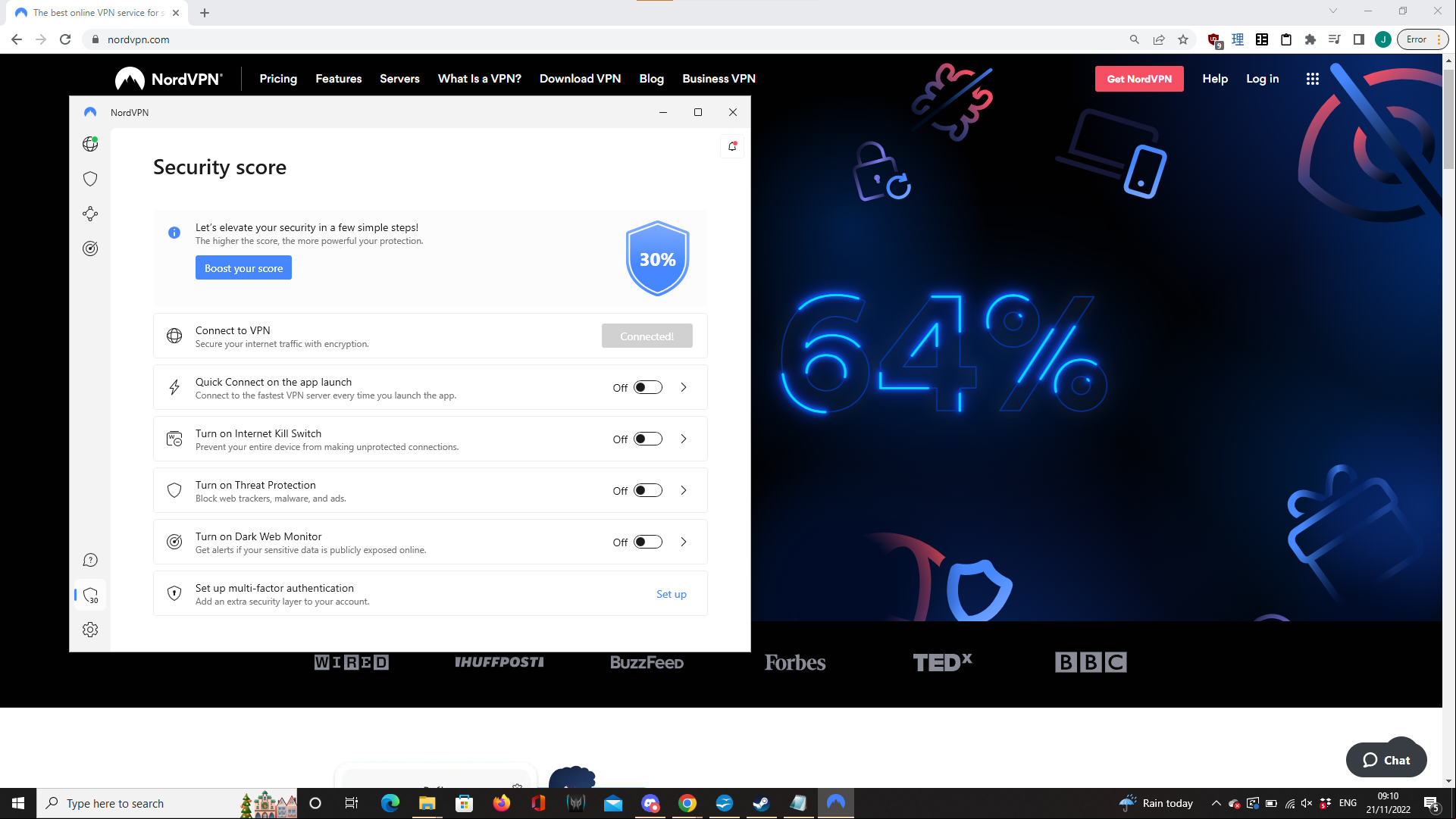Expand Internet Kill Switch details chevron

click(x=684, y=439)
